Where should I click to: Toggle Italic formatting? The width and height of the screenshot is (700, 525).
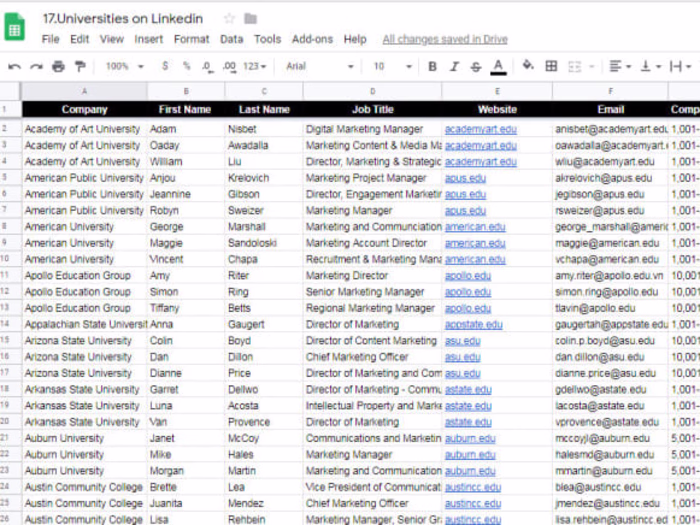pos(454,67)
